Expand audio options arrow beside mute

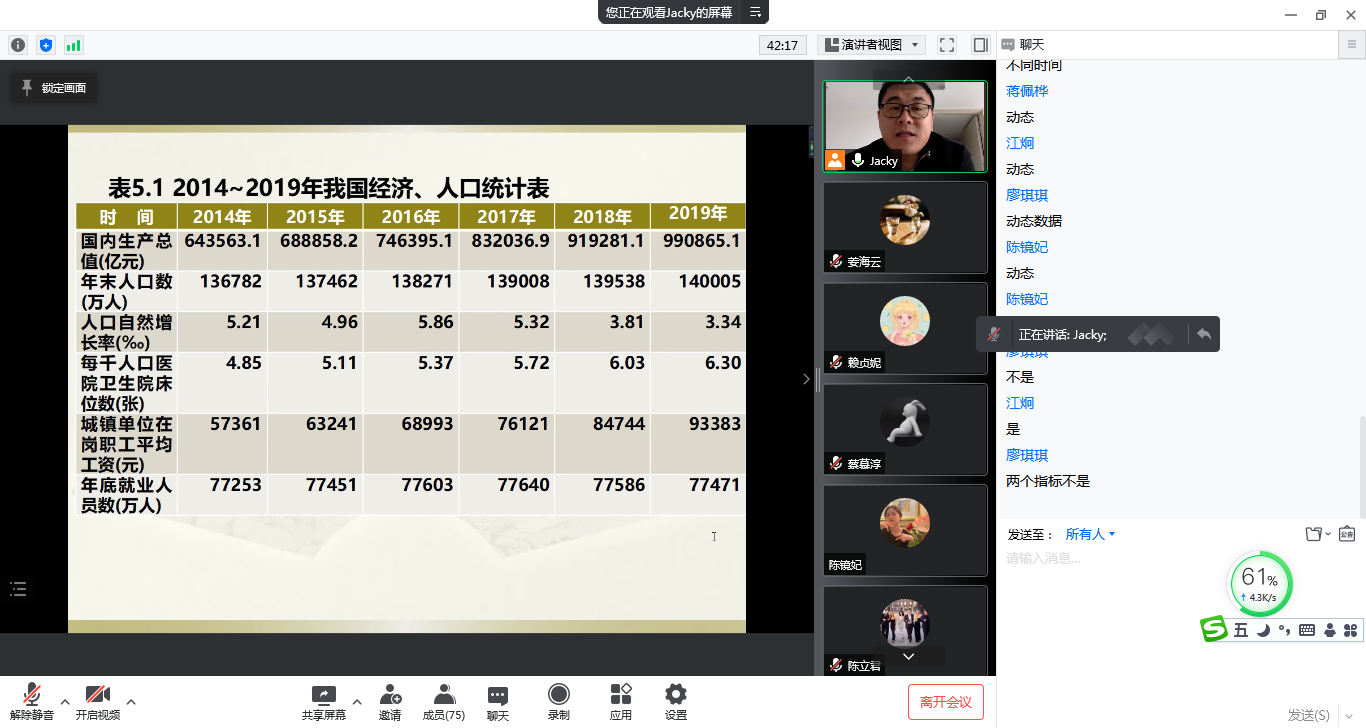[x=65, y=701]
